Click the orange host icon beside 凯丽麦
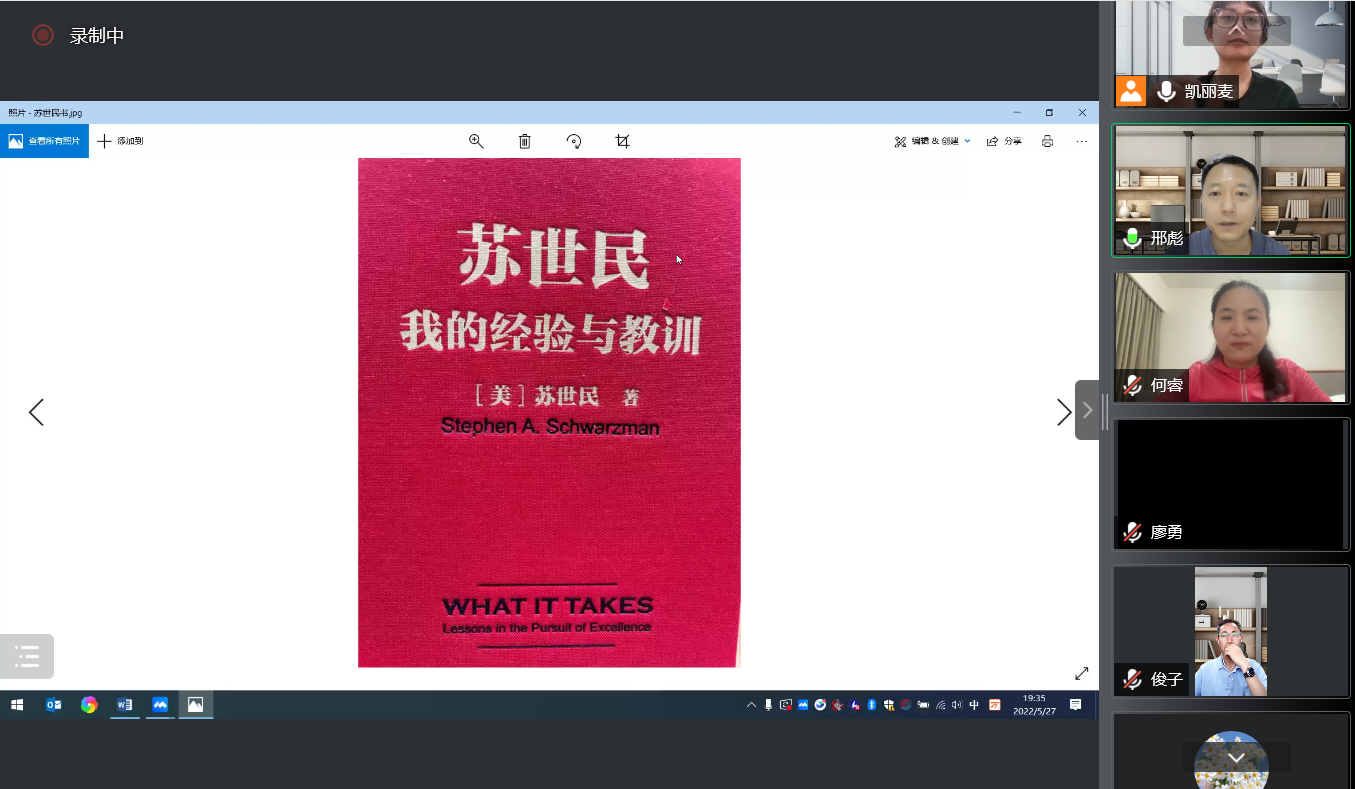 [1130, 91]
